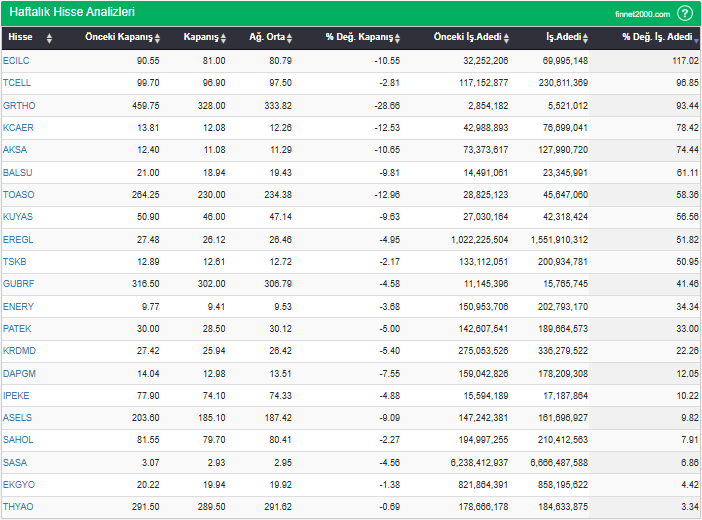Screen dimensions: 702x520
Task: Open THYAO stock analysis
Action: [x=18, y=507]
